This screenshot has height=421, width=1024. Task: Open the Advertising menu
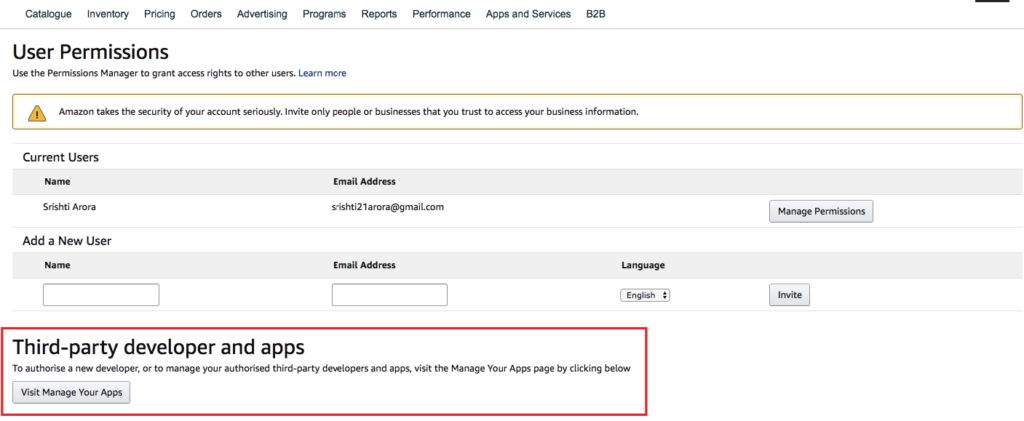pos(262,14)
